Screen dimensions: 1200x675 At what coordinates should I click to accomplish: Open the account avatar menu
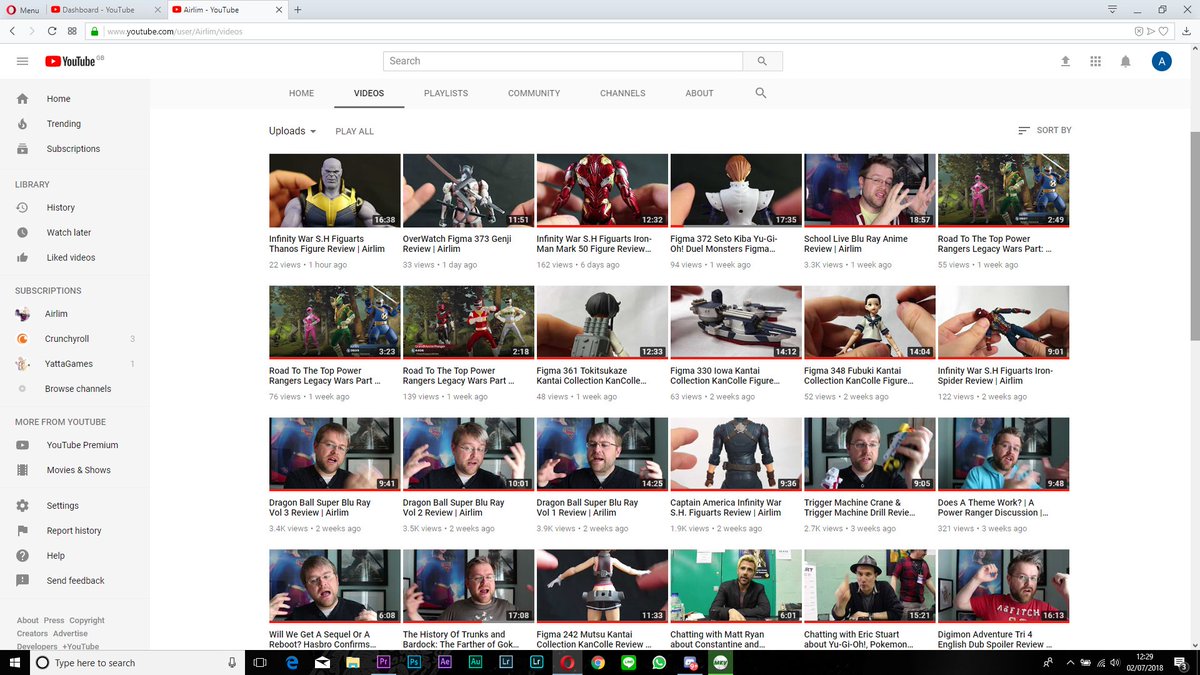pyautogui.click(x=1161, y=61)
